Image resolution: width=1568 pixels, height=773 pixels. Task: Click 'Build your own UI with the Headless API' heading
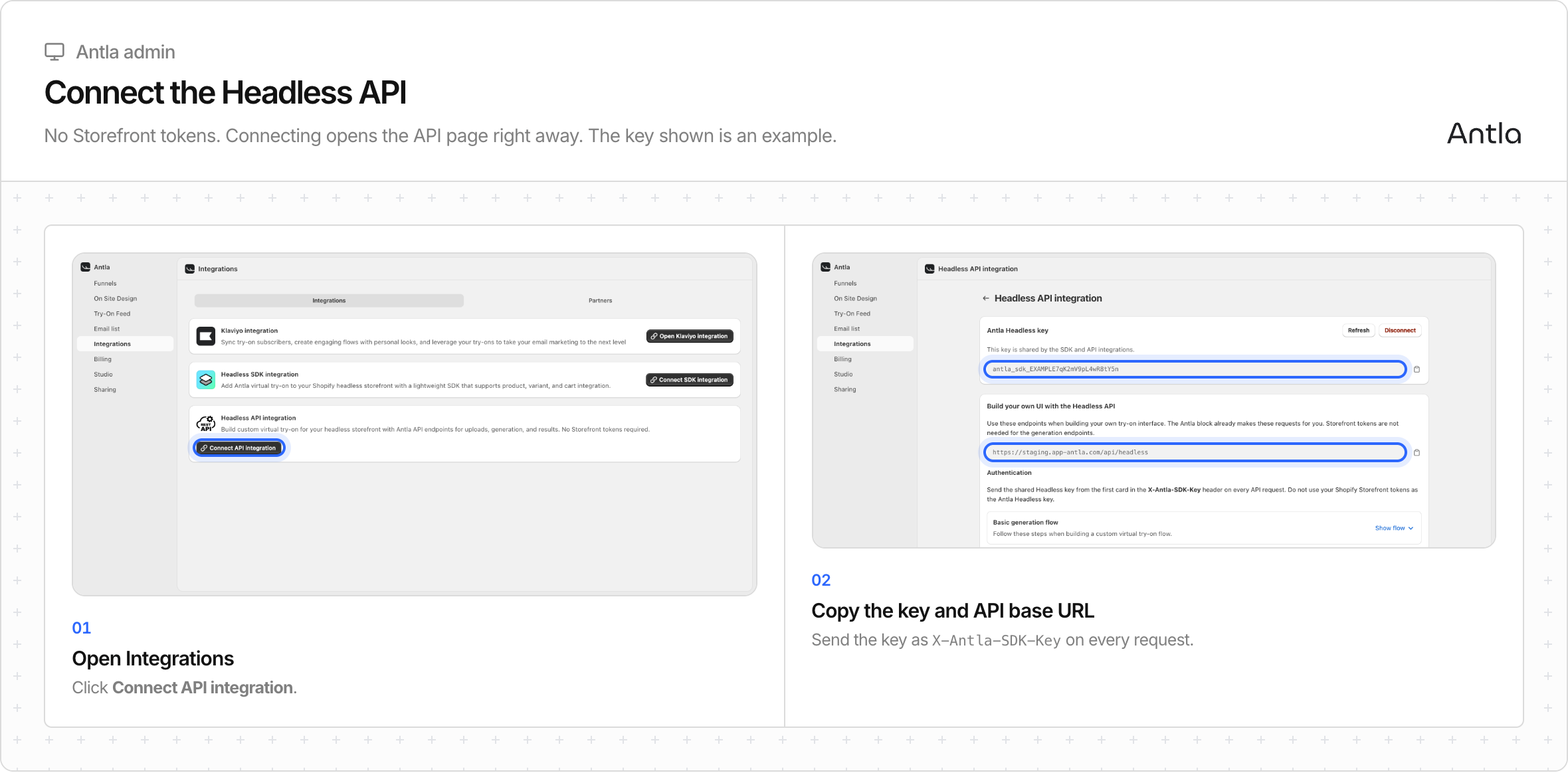point(1050,406)
